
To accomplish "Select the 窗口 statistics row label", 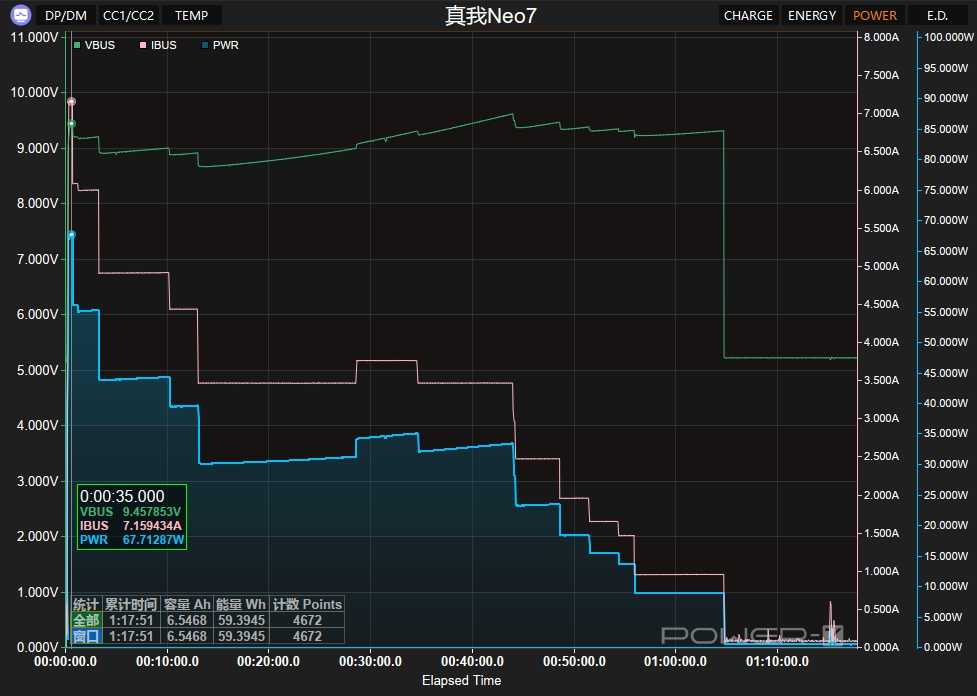I will click(87, 636).
